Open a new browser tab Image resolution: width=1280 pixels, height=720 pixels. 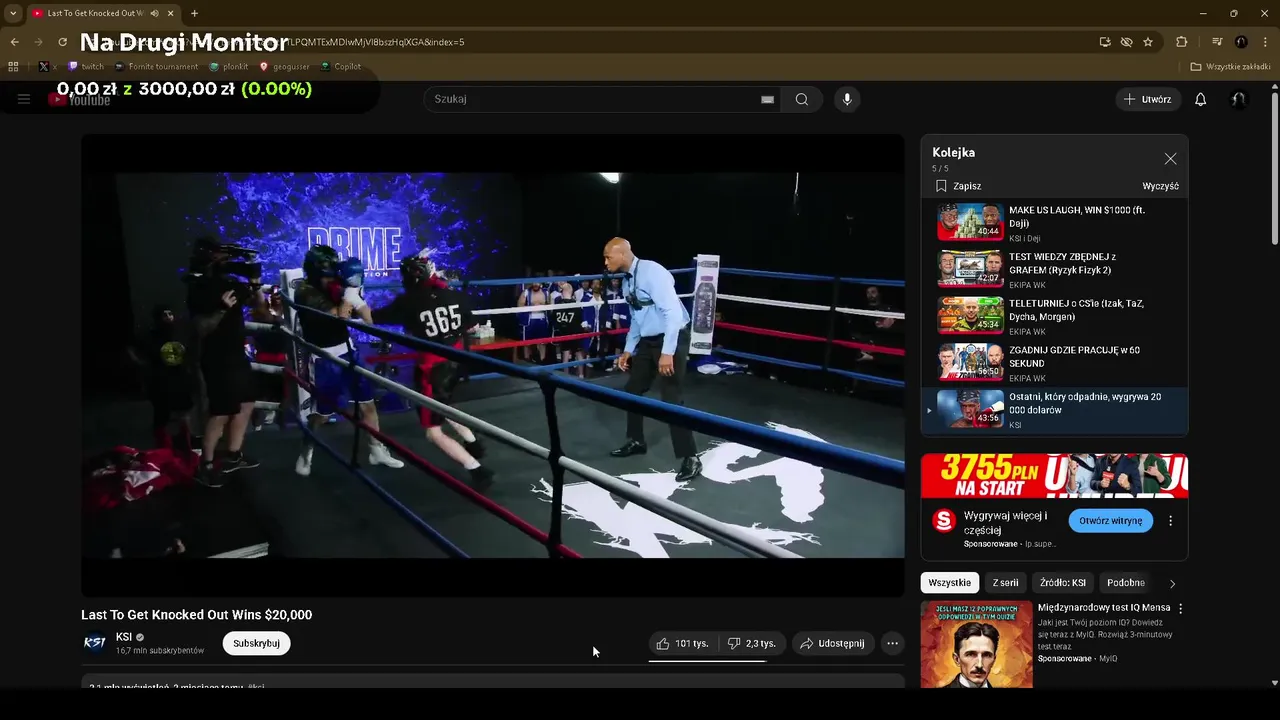[x=194, y=13]
